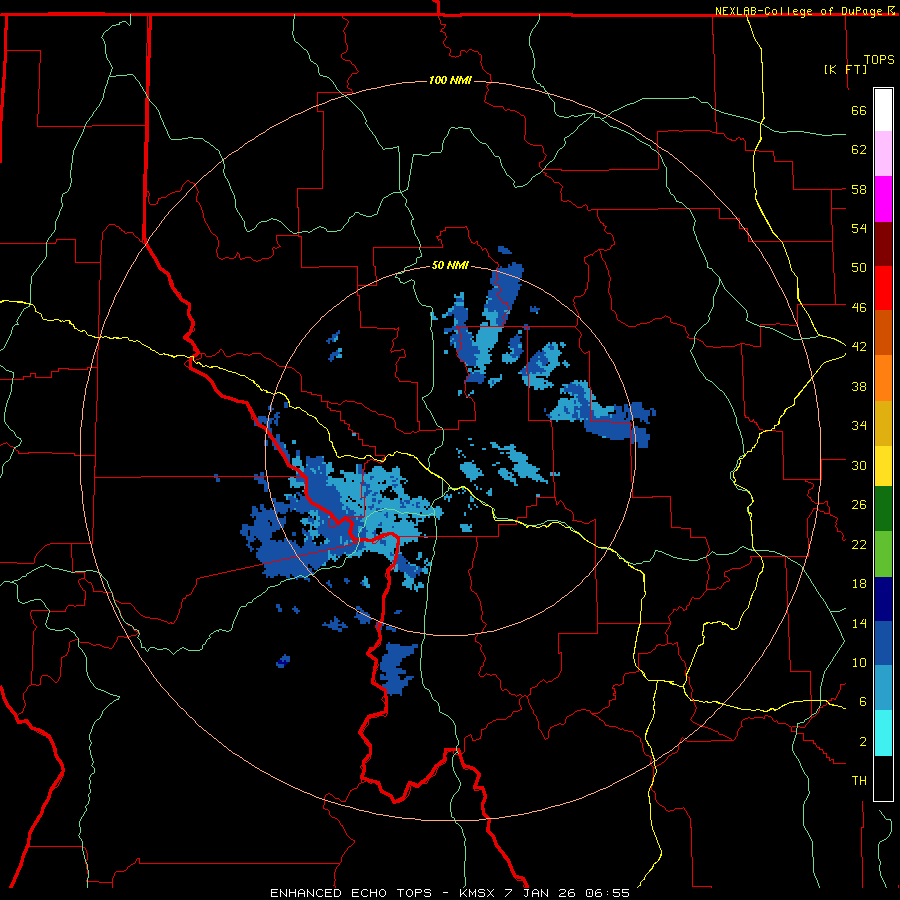900x900 pixels.
Task: Click the white 66 kft color swatch
Action: tap(883, 110)
